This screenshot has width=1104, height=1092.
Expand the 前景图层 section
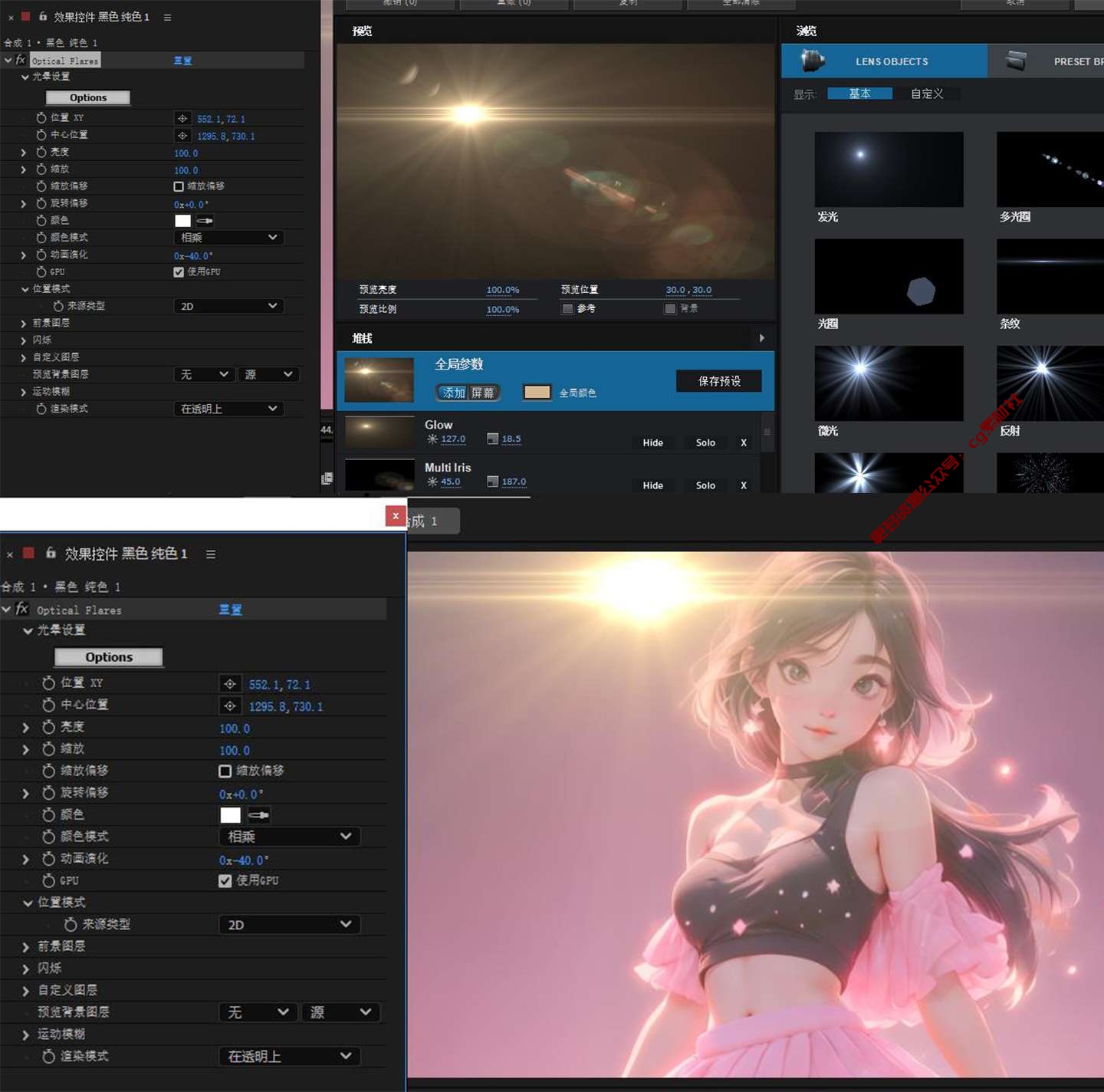coord(25,947)
